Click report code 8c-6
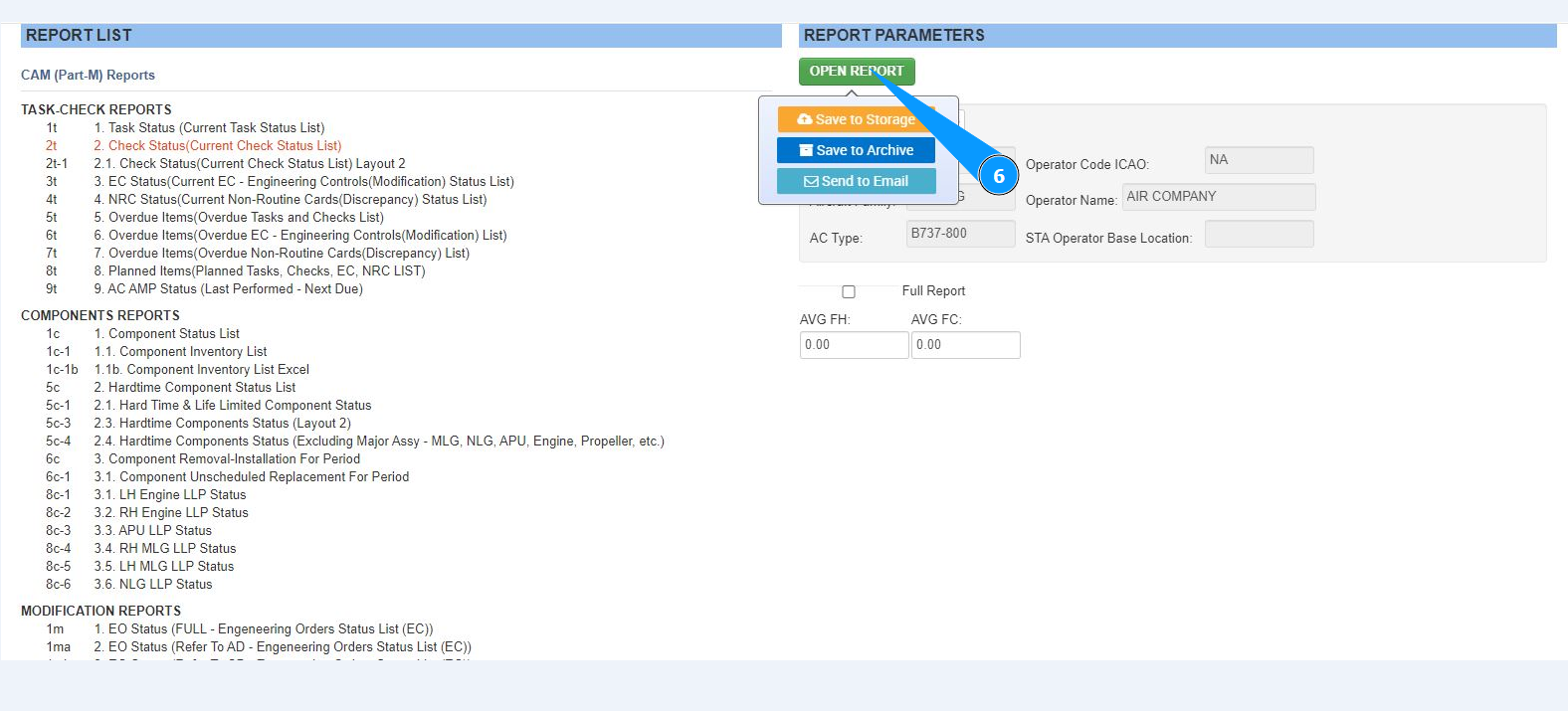Screen dimensions: 1568x711 tap(59, 585)
